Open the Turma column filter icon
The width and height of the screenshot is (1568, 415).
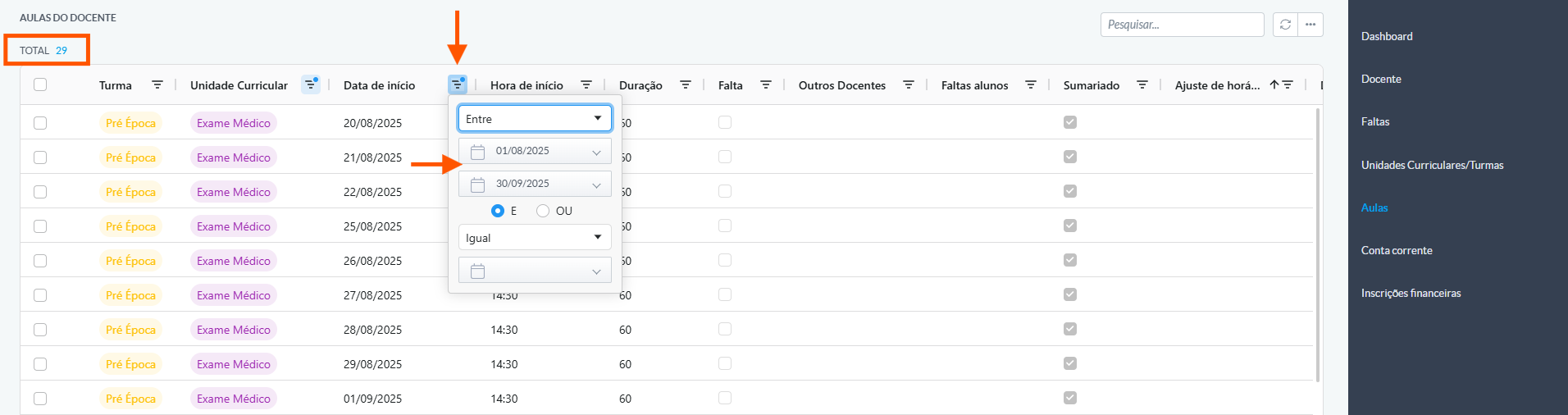[x=157, y=85]
